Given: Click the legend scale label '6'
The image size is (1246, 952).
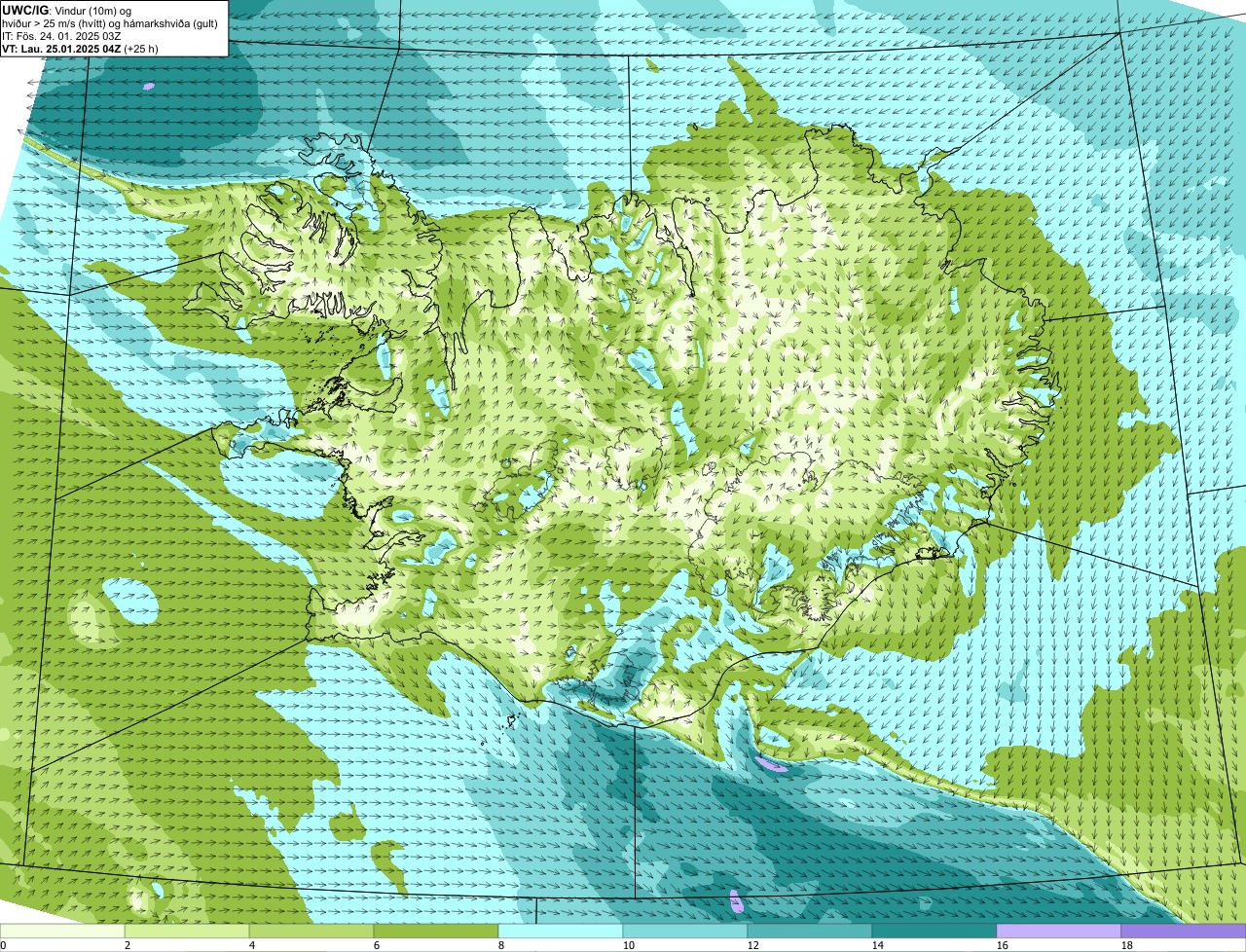Looking at the screenshot, I should pyautogui.click(x=376, y=945).
